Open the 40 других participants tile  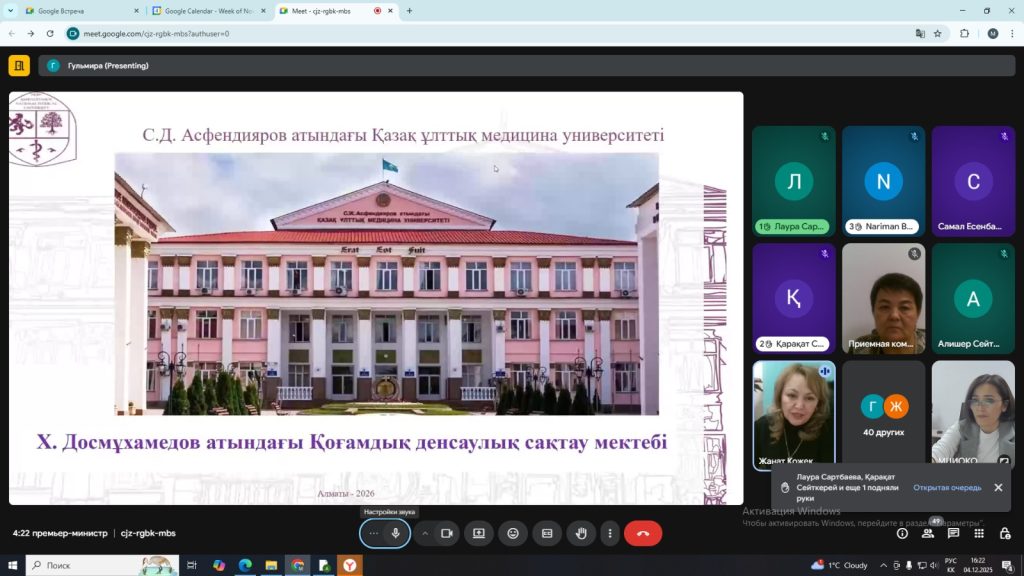[x=883, y=415]
